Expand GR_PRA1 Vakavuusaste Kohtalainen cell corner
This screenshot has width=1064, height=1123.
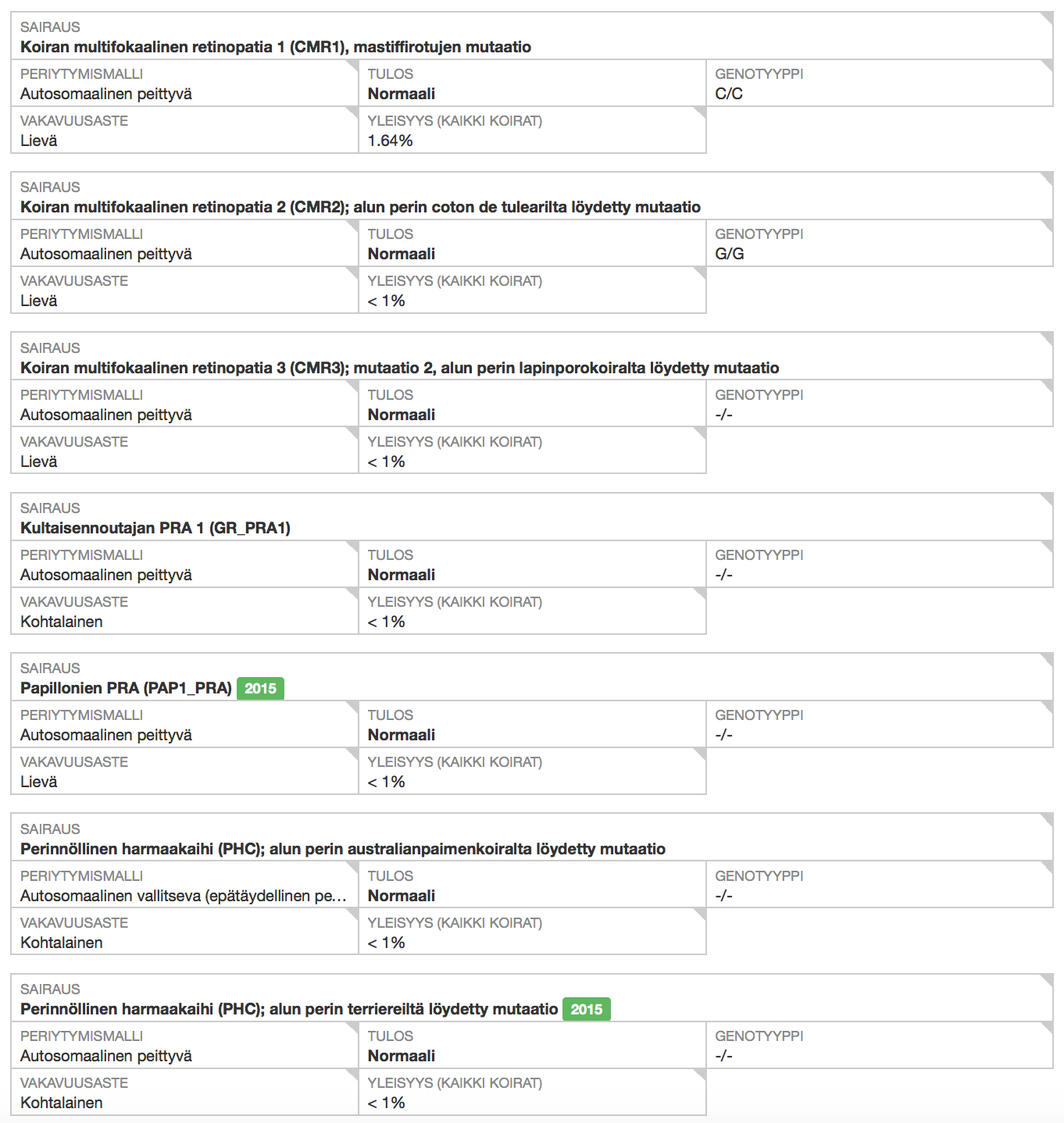pyautogui.click(x=352, y=594)
